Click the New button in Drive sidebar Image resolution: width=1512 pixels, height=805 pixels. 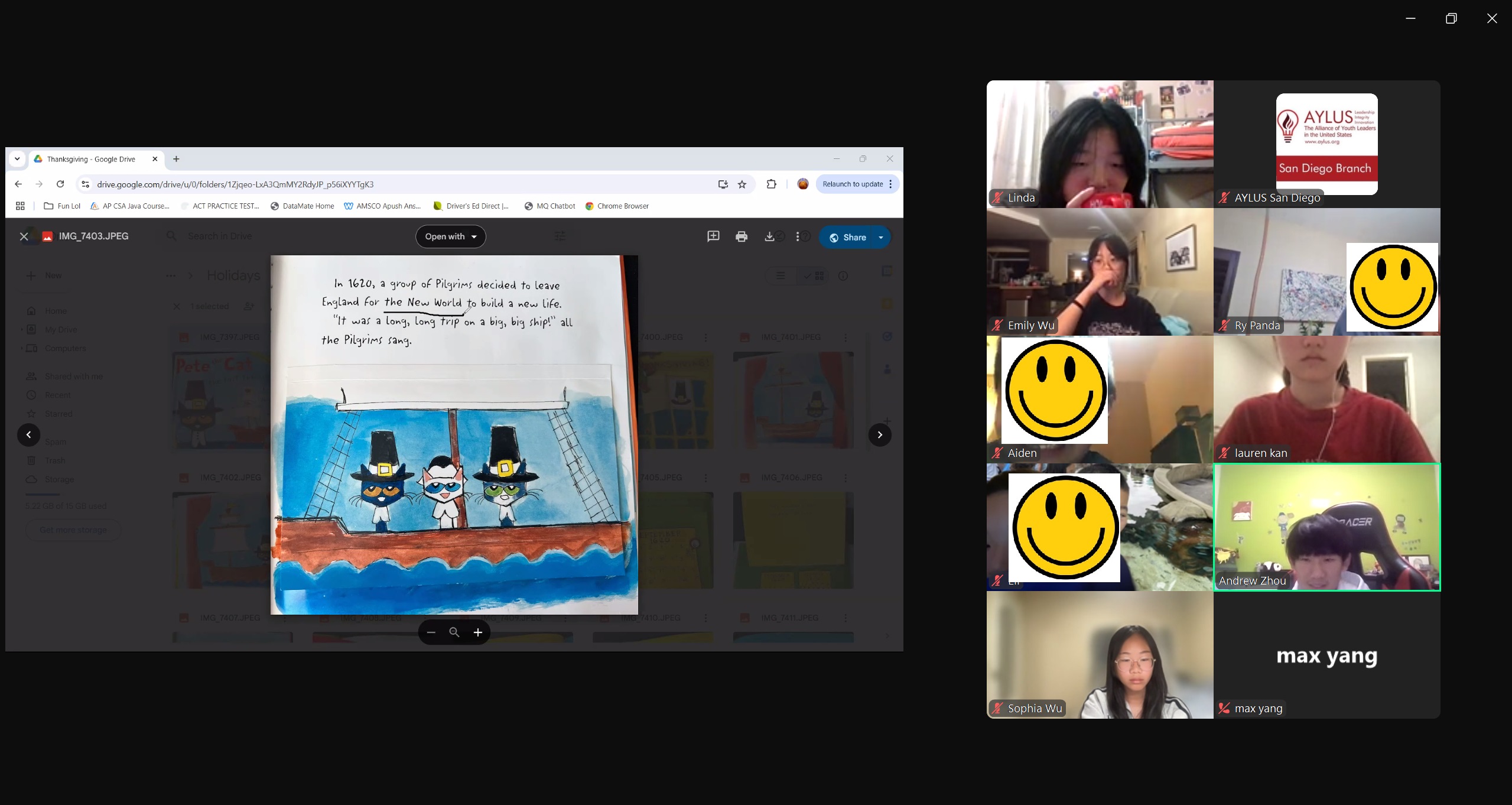(45, 275)
